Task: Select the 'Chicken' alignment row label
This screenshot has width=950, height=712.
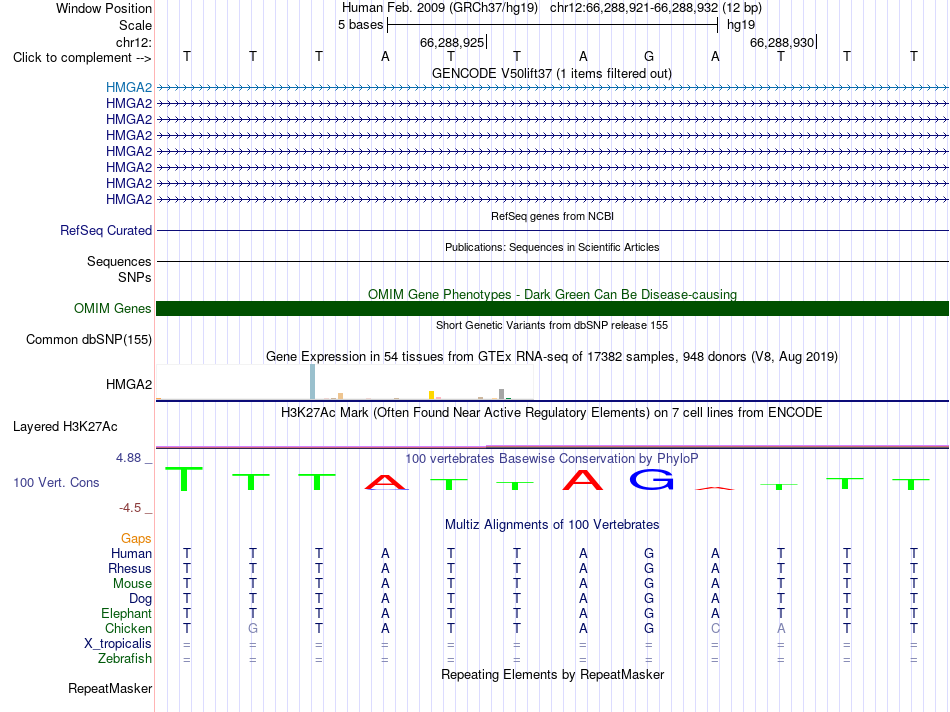Action: 128,628
